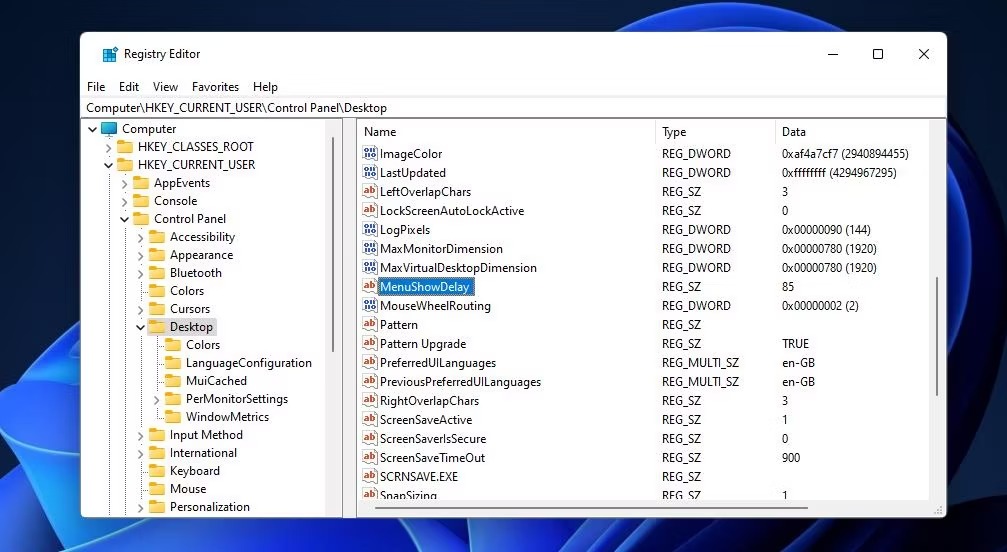This screenshot has width=1007, height=552.
Task: Select the HKEY_CURRENT_USER label in tree
Action: pyautogui.click(x=196, y=165)
